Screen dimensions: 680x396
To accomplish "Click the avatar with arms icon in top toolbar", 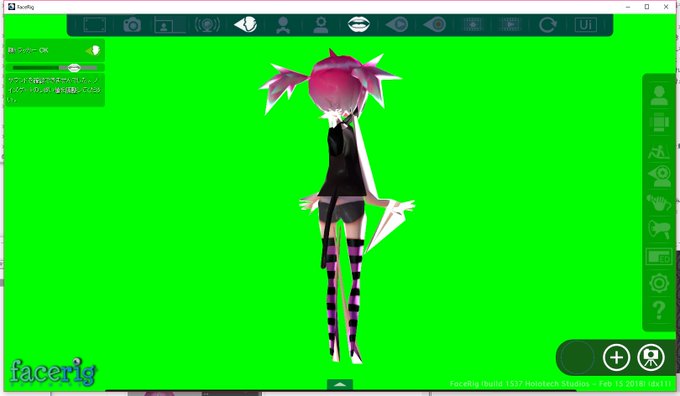I will (x=283, y=25).
